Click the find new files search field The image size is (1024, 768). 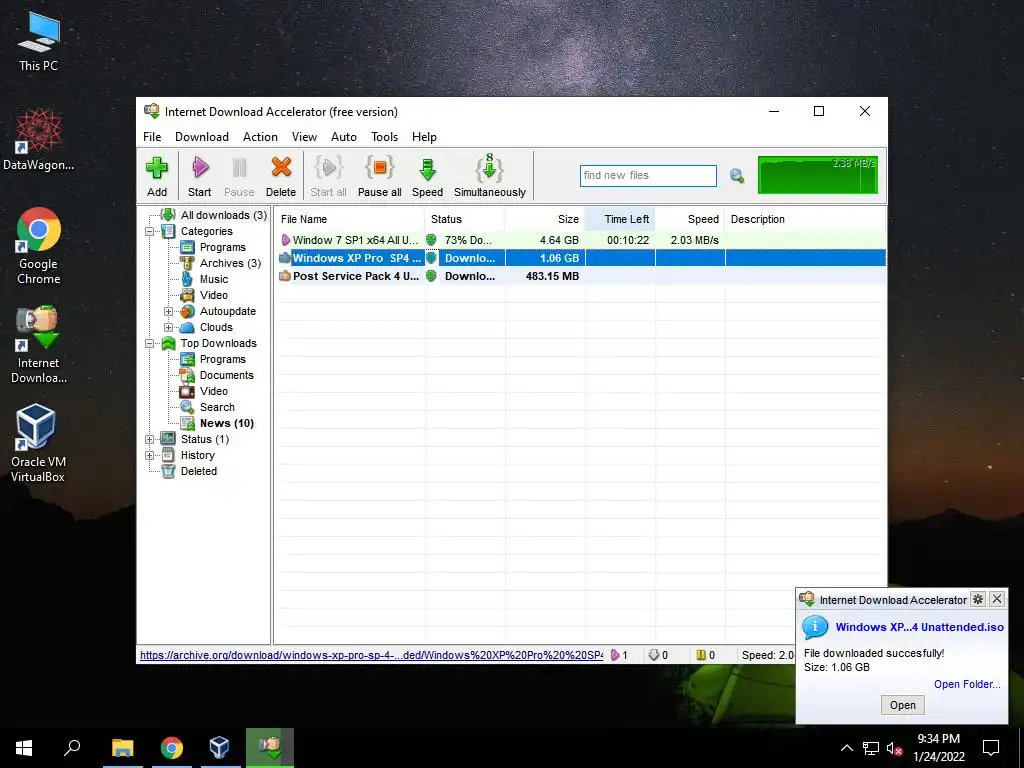648,175
